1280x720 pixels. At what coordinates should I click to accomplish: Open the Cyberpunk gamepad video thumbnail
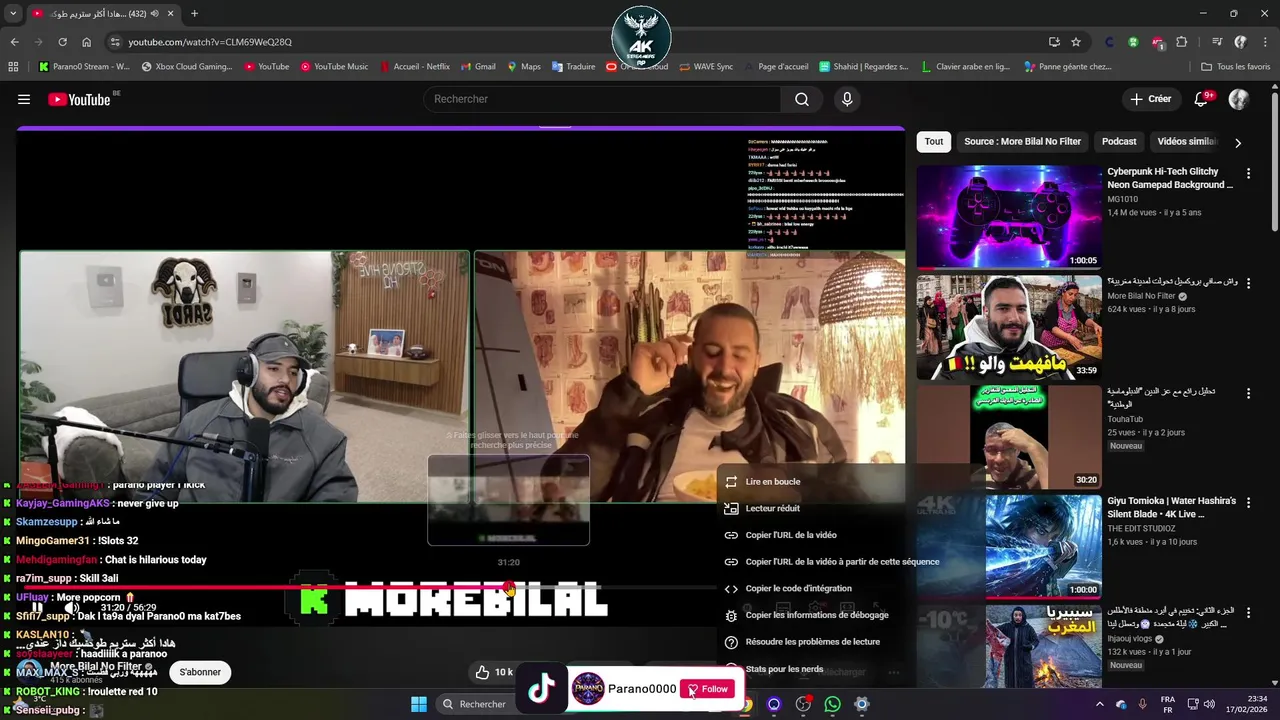(x=1009, y=217)
